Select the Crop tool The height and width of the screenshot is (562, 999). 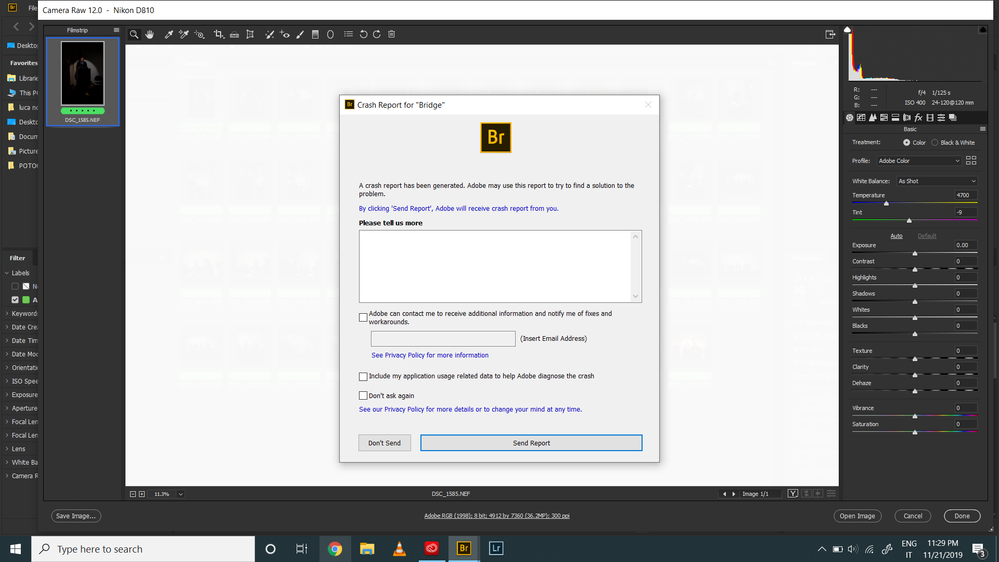click(219, 34)
